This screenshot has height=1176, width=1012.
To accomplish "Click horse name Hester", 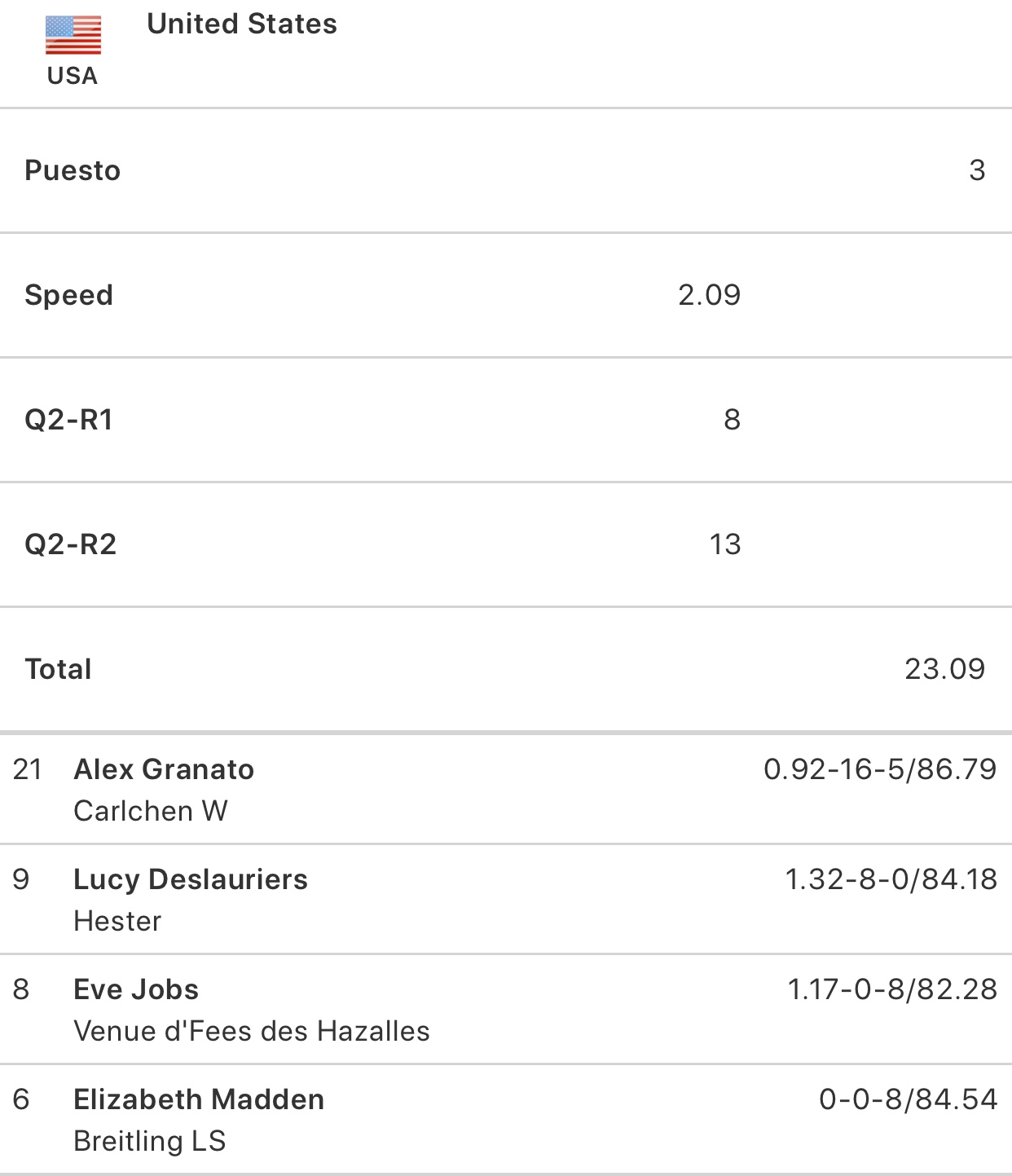I will pos(117,921).
